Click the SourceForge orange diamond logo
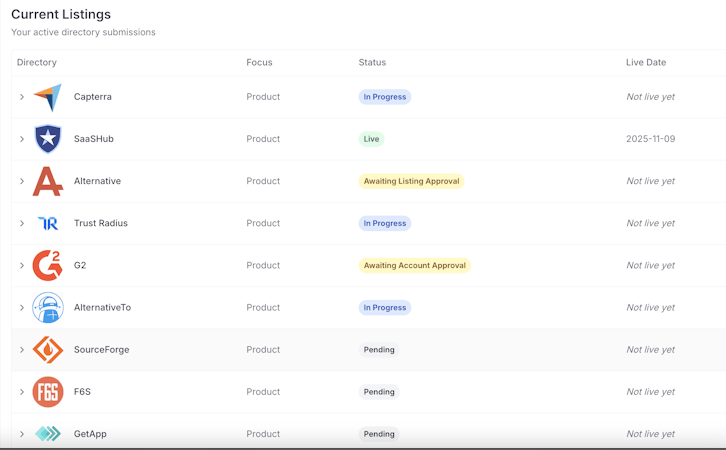Viewport: 726px width, 450px height. point(48,350)
